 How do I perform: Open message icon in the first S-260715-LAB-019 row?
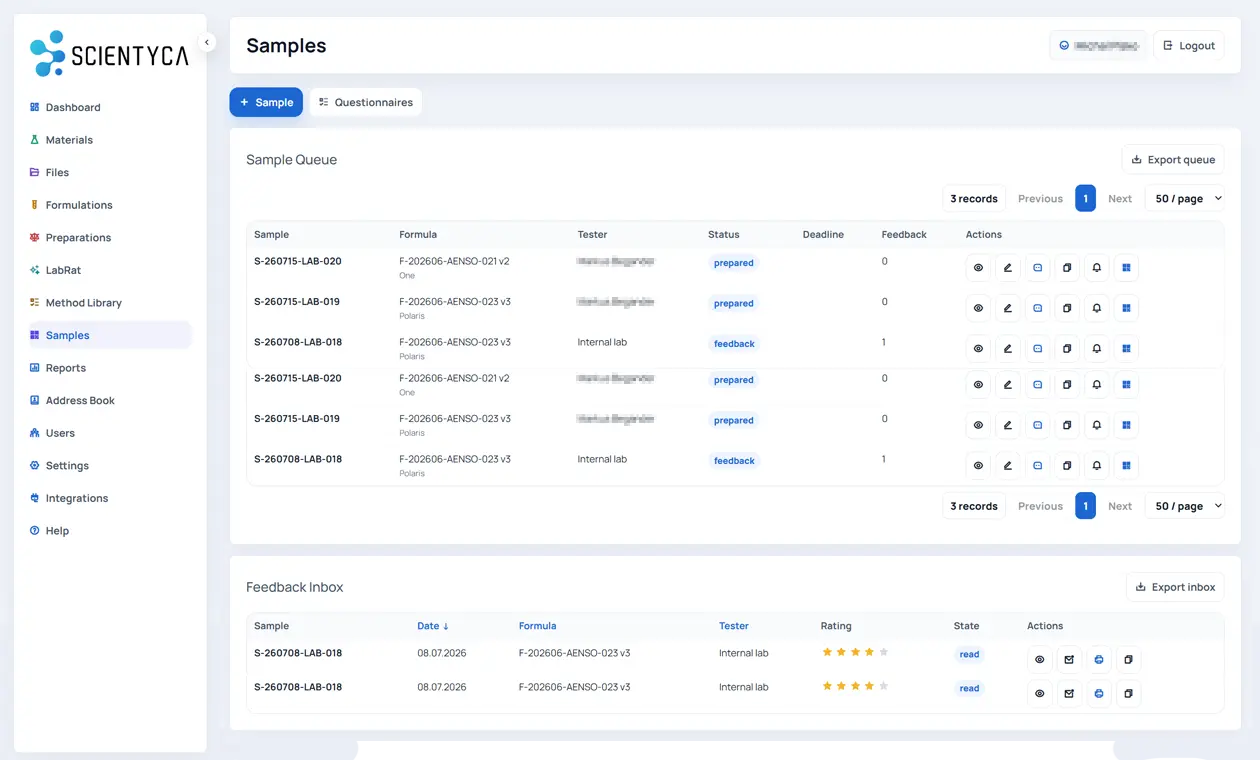[x=1038, y=308]
